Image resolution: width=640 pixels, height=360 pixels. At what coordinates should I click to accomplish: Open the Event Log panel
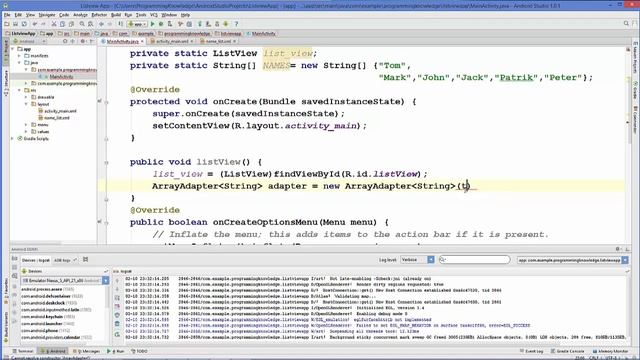[531, 351]
